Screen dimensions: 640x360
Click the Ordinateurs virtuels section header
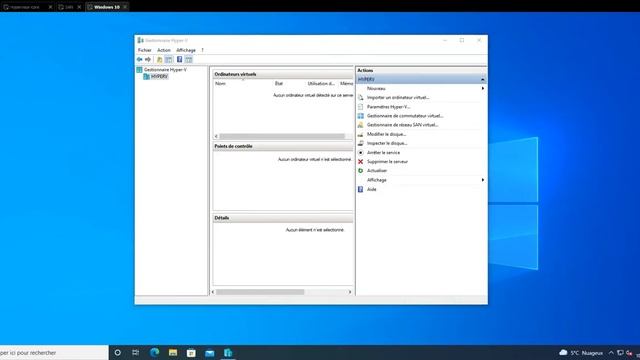click(x=283, y=74)
